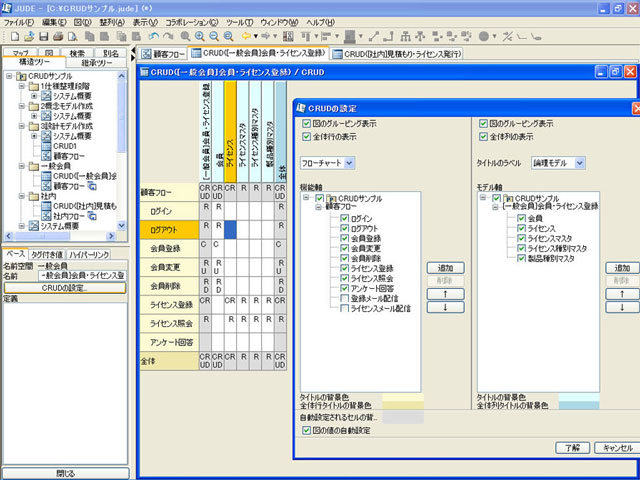Toggle the 図の値の自動設定 checkbox
This screenshot has height=480, width=640.
(x=306, y=429)
